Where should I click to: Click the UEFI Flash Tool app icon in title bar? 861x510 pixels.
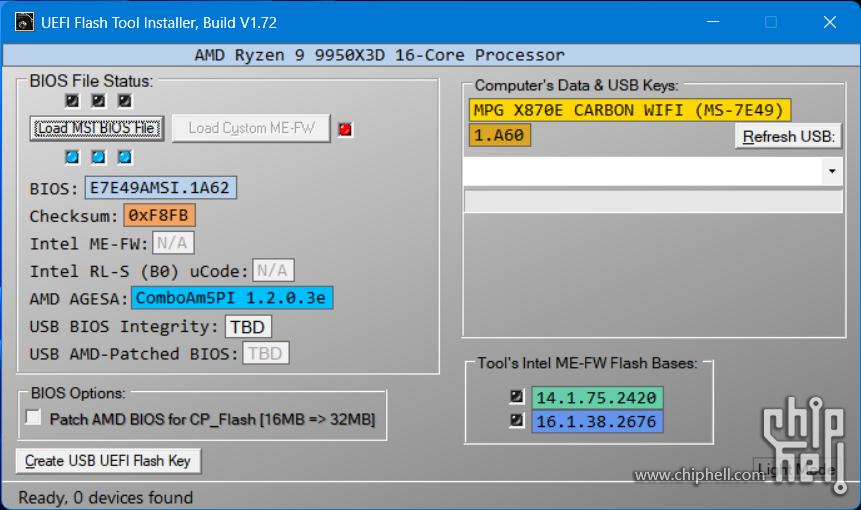(x=24, y=22)
